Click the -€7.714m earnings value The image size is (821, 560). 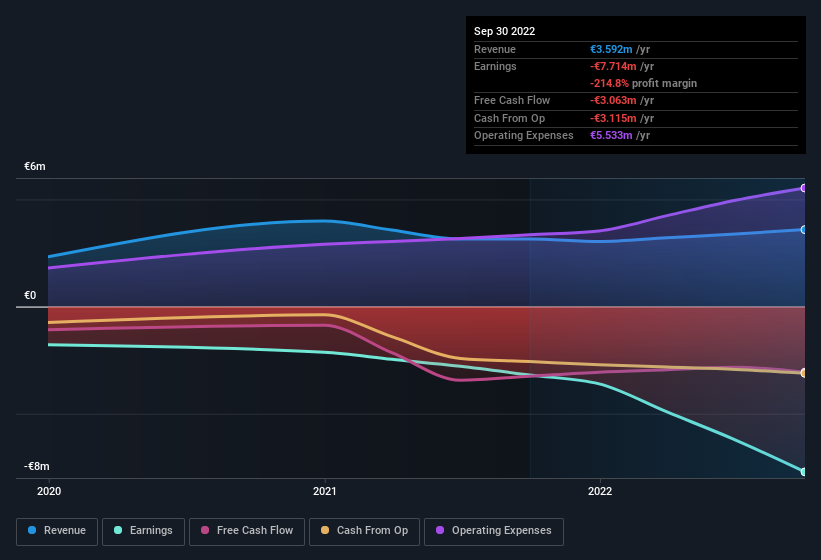point(613,66)
